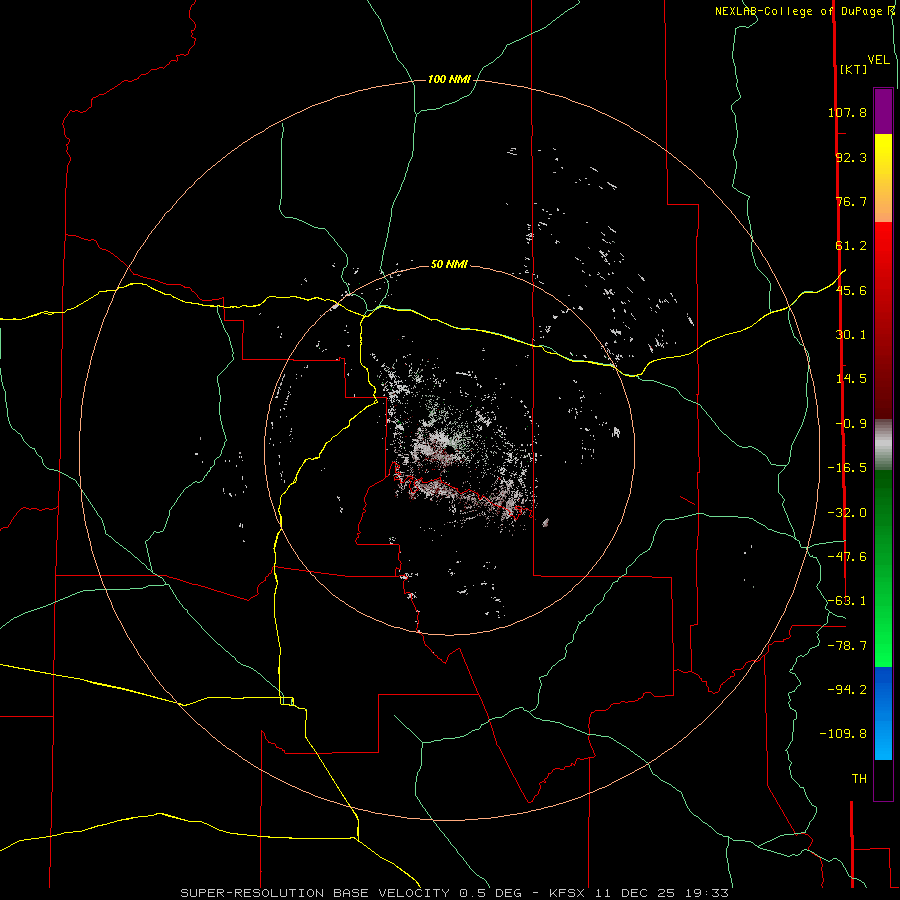Click the purple segment of the color scale

(883, 111)
